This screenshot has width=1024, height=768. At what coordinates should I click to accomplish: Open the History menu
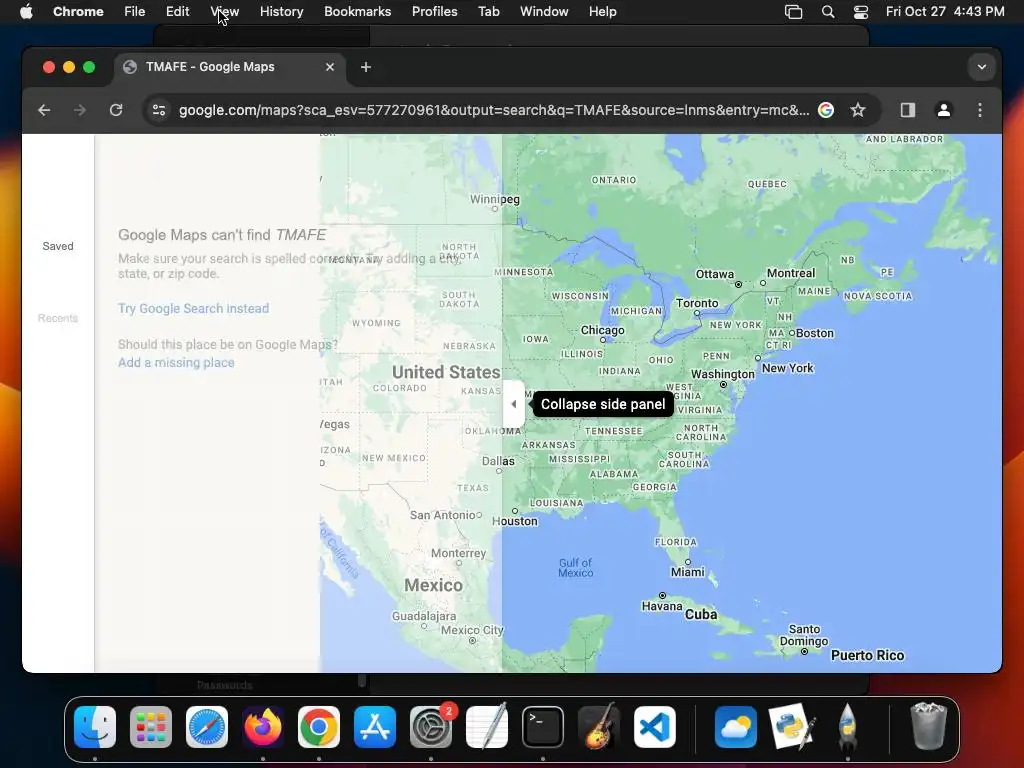point(281,12)
